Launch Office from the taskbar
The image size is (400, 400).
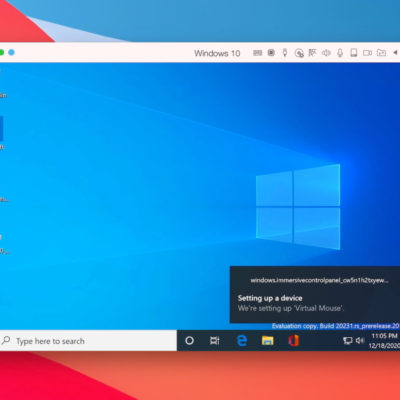(294, 341)
